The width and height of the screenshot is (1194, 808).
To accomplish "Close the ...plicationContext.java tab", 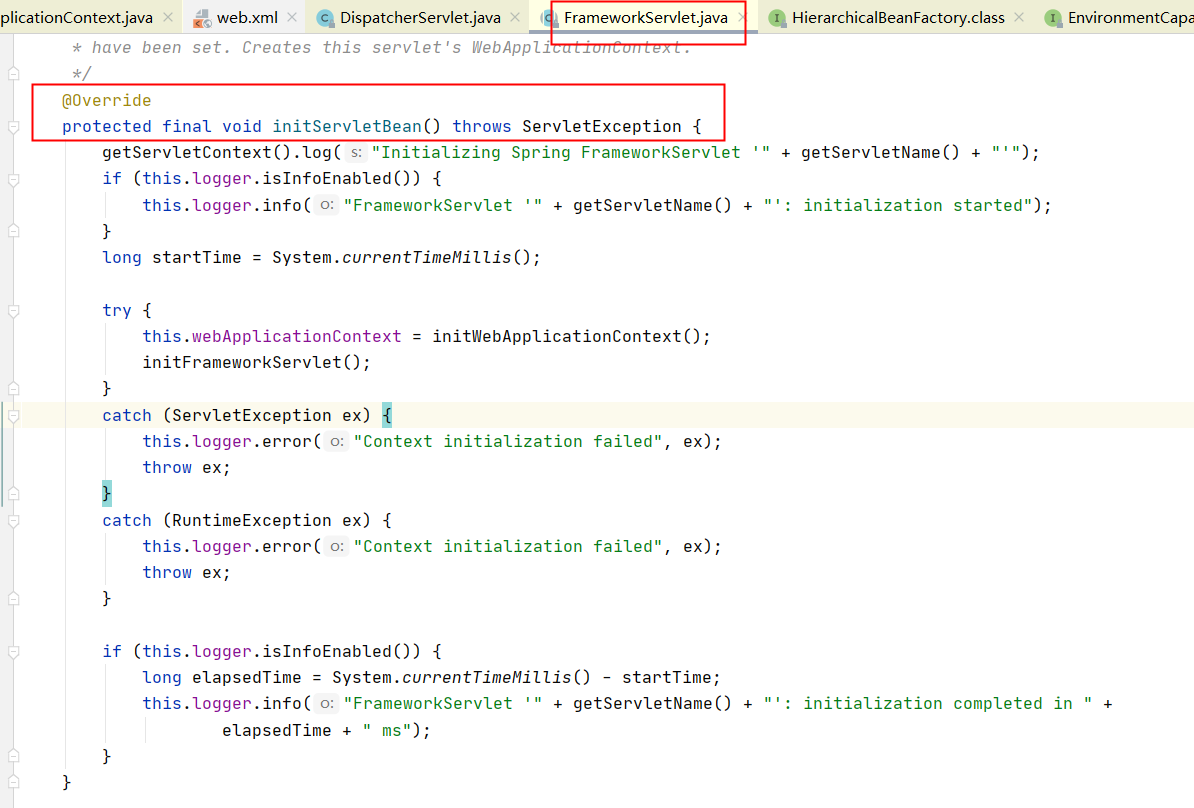I will point(168,17).
